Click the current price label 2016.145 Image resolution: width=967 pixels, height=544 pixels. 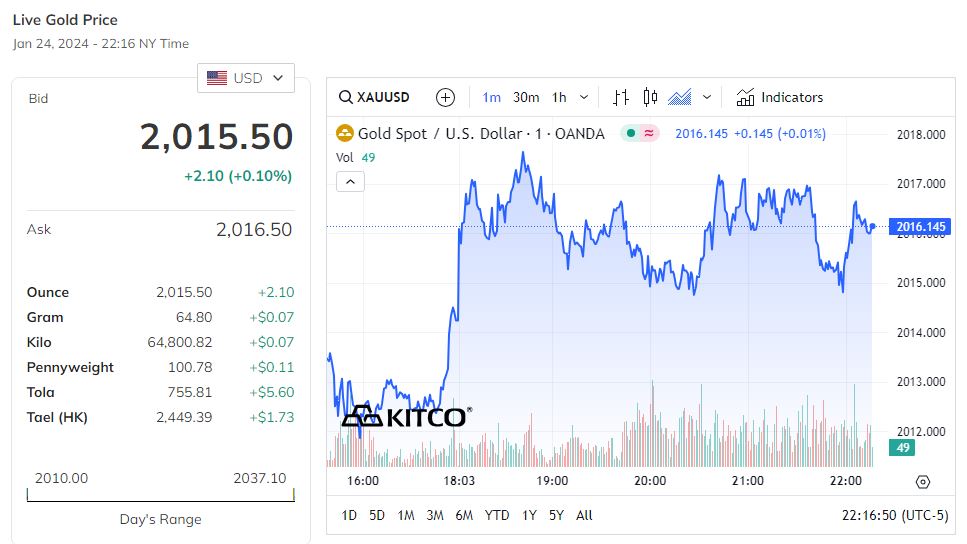pos(921,227)
